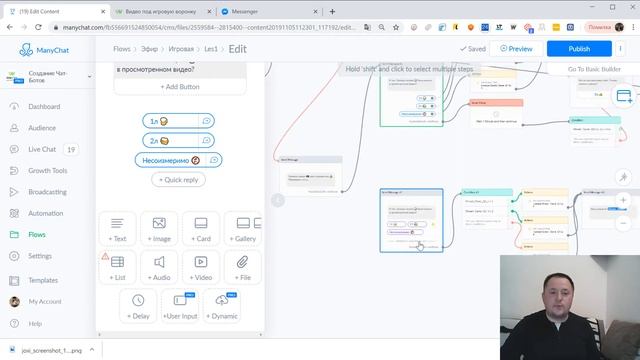640x360 pixels.
Task: Select the Несоизмеримо quick reply
Action: pos(171,160)
